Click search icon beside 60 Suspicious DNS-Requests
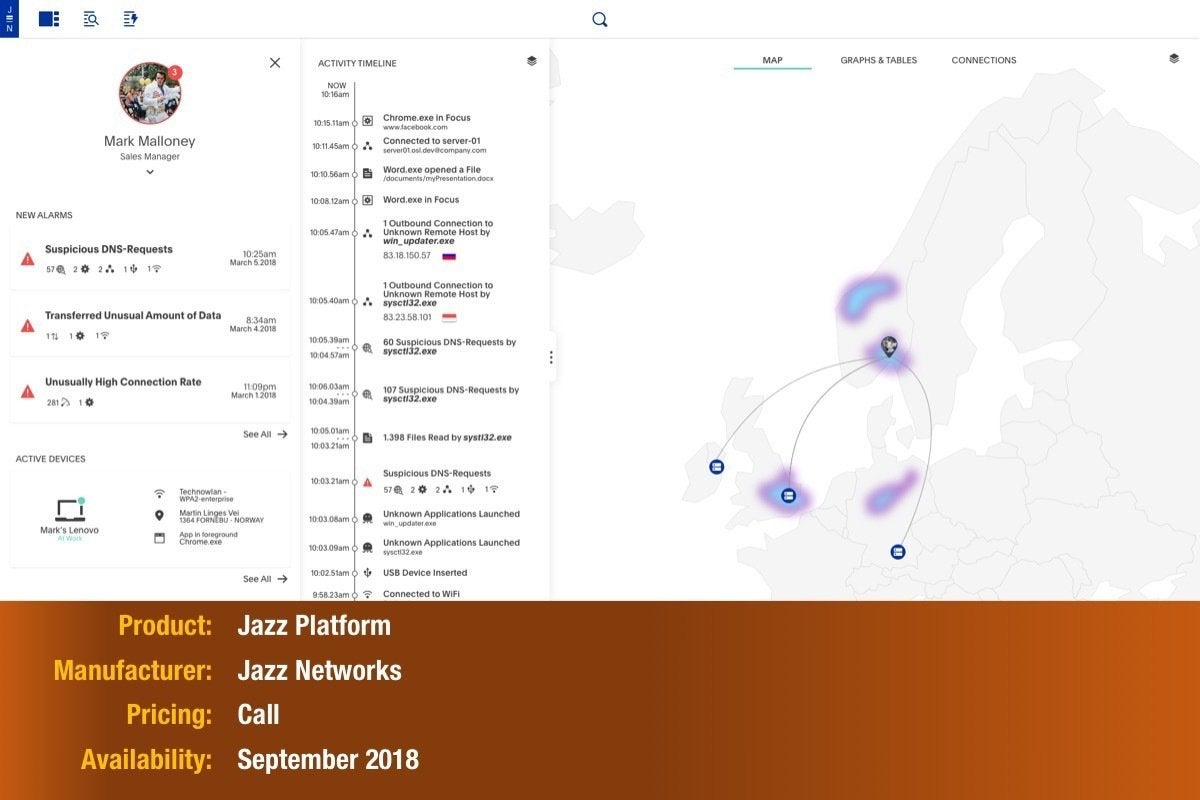 (367, 348)
